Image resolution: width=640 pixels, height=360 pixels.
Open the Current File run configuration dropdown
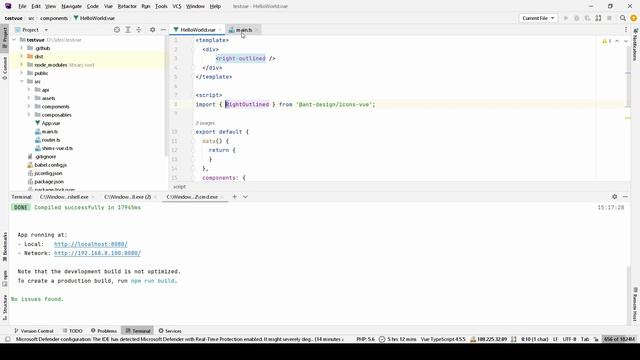pyautogui.click(x=538, y=18)
